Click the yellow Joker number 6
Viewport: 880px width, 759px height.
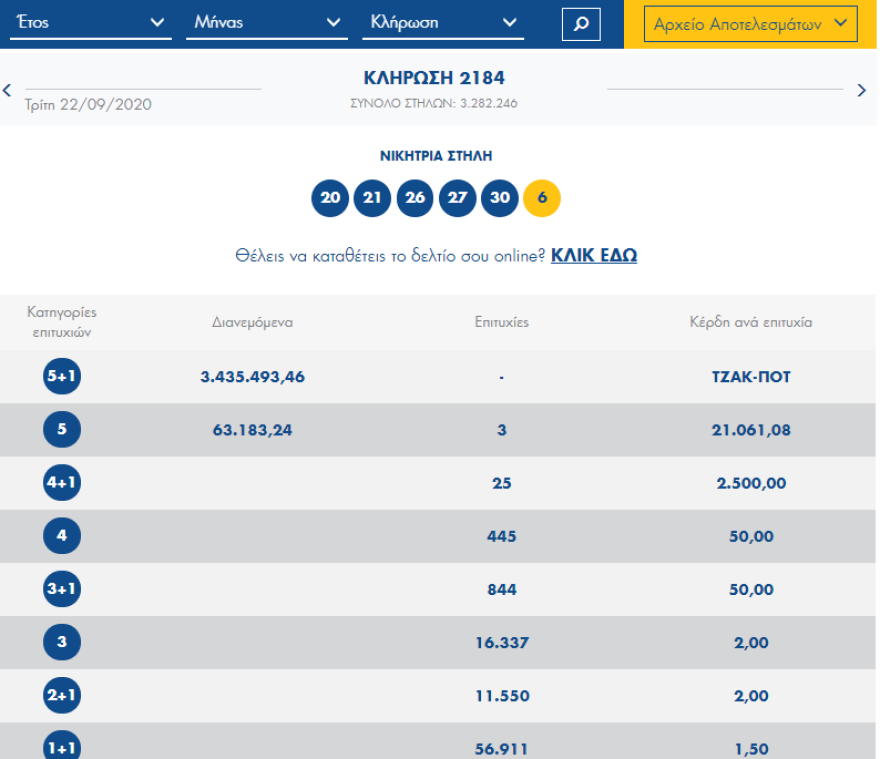point(542,198)
